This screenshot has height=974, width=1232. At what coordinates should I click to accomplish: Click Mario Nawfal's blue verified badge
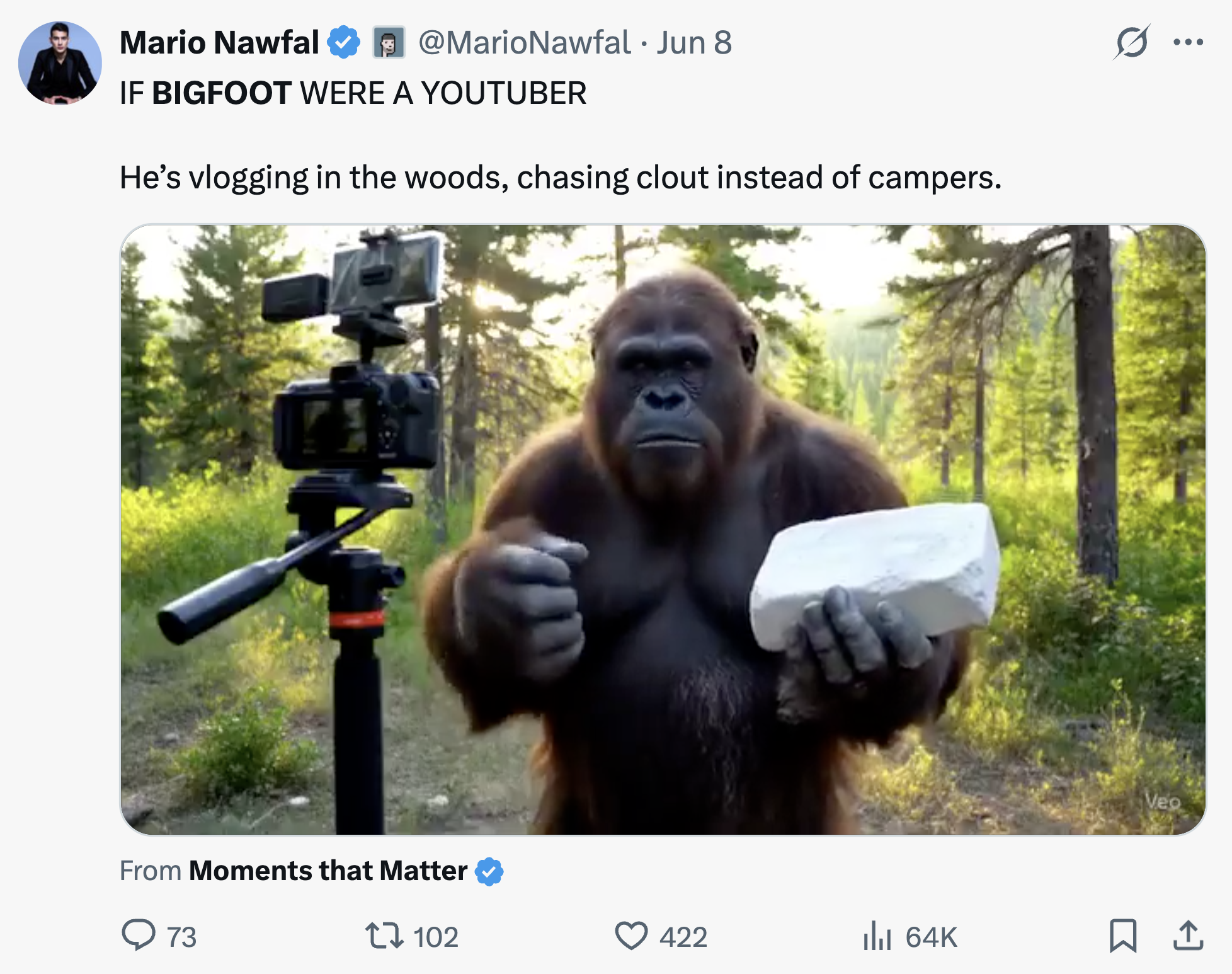341,42
